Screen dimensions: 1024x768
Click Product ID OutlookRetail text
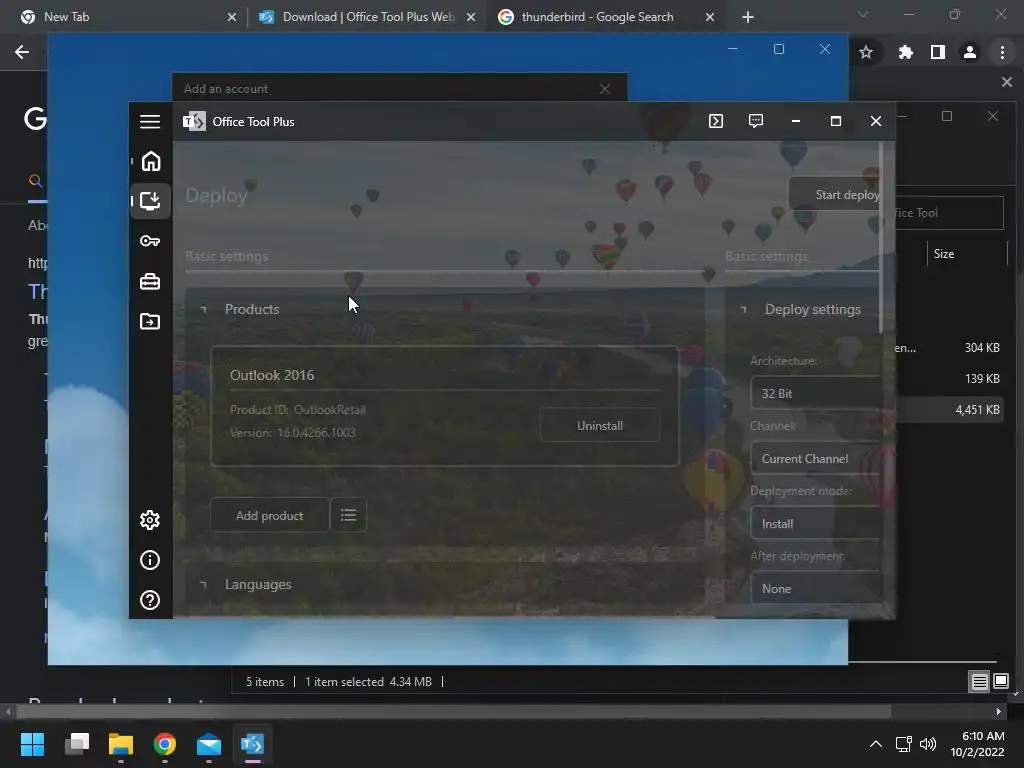(x=298, y=410)
